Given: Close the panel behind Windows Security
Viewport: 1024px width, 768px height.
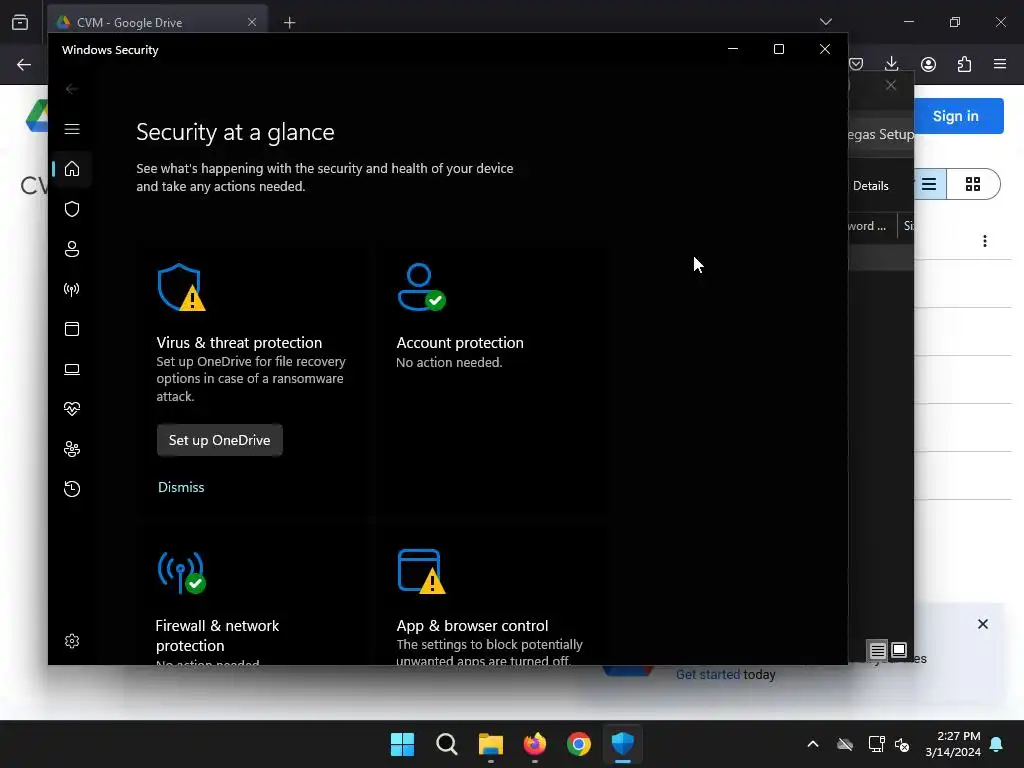Looking at the screenshot, I should [x=891, y=86].
